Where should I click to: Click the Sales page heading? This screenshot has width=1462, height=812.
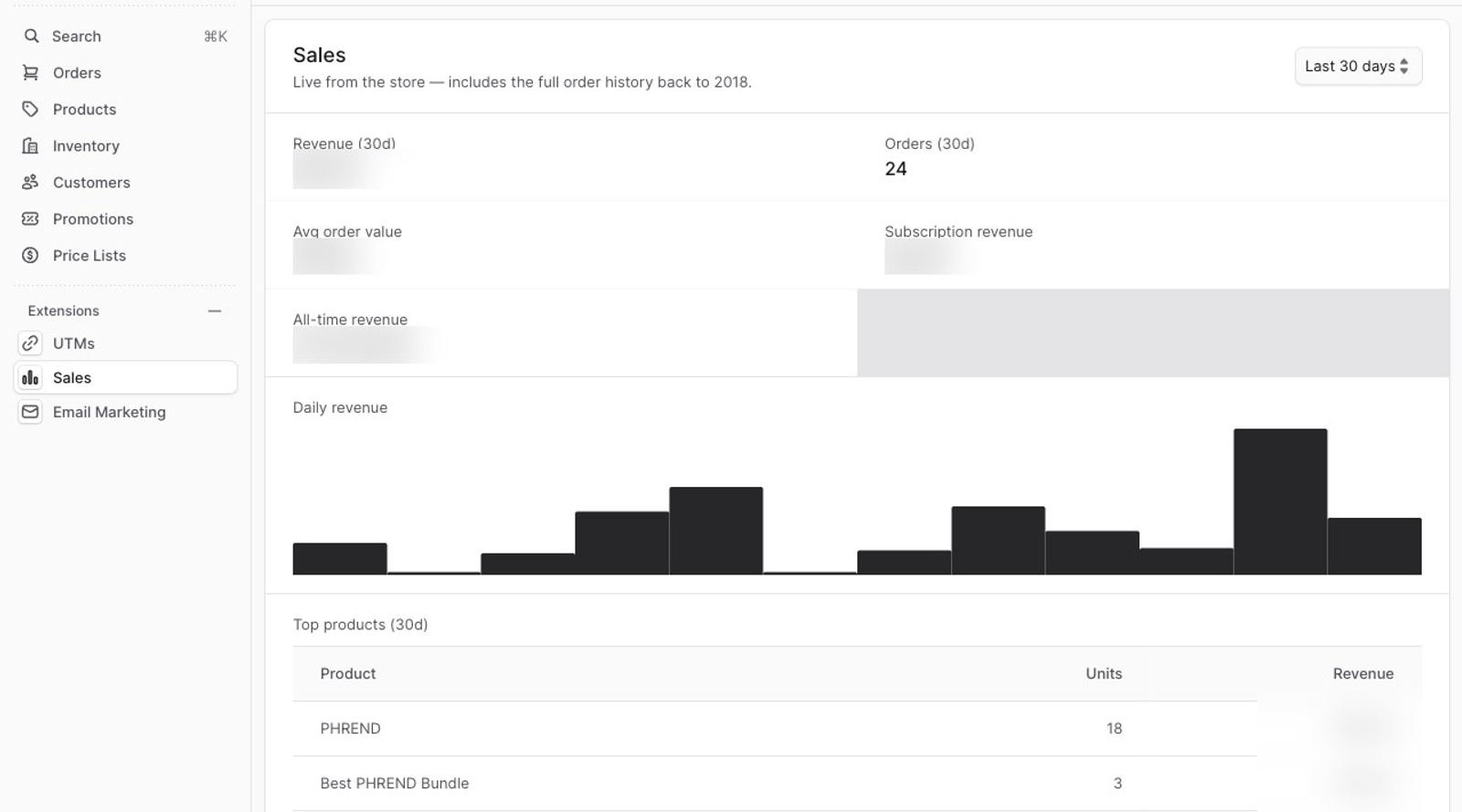coord(319,55)
